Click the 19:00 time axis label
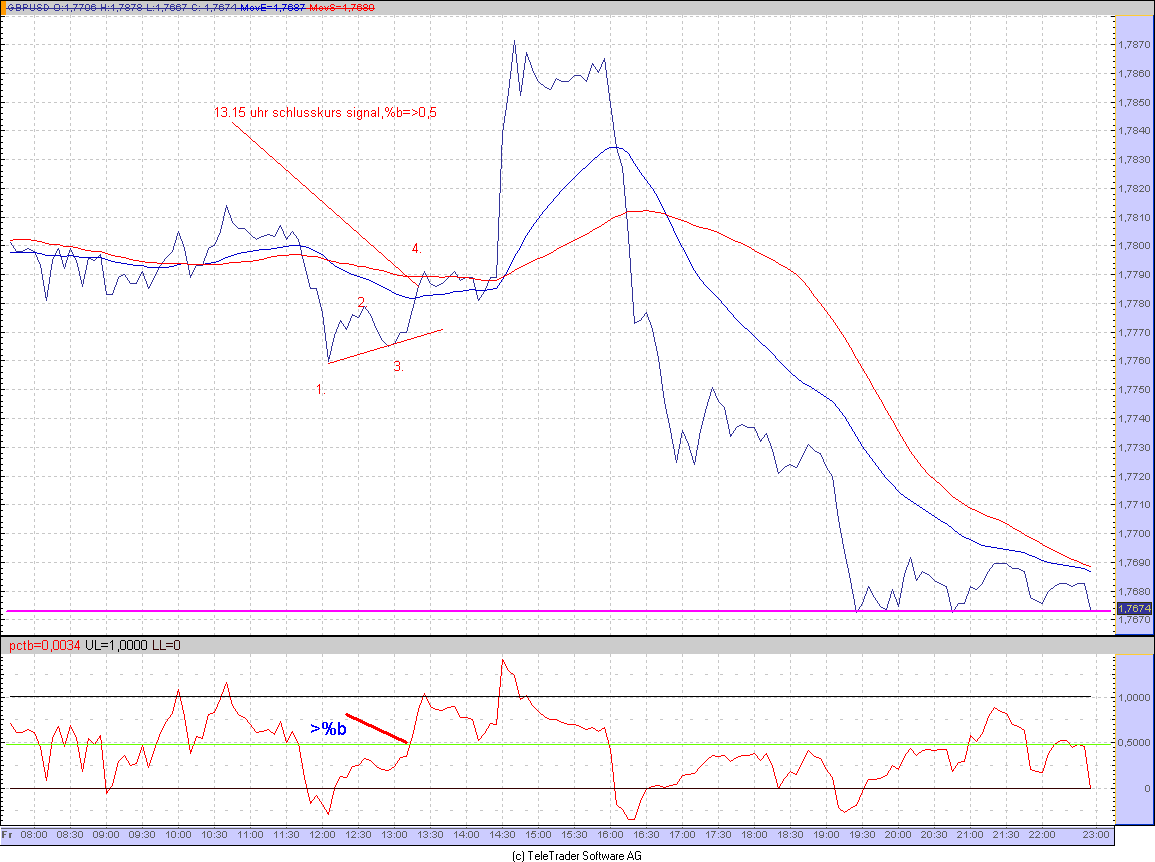Viewport: 1155px width, 862px height. click(x=826, y=835)
